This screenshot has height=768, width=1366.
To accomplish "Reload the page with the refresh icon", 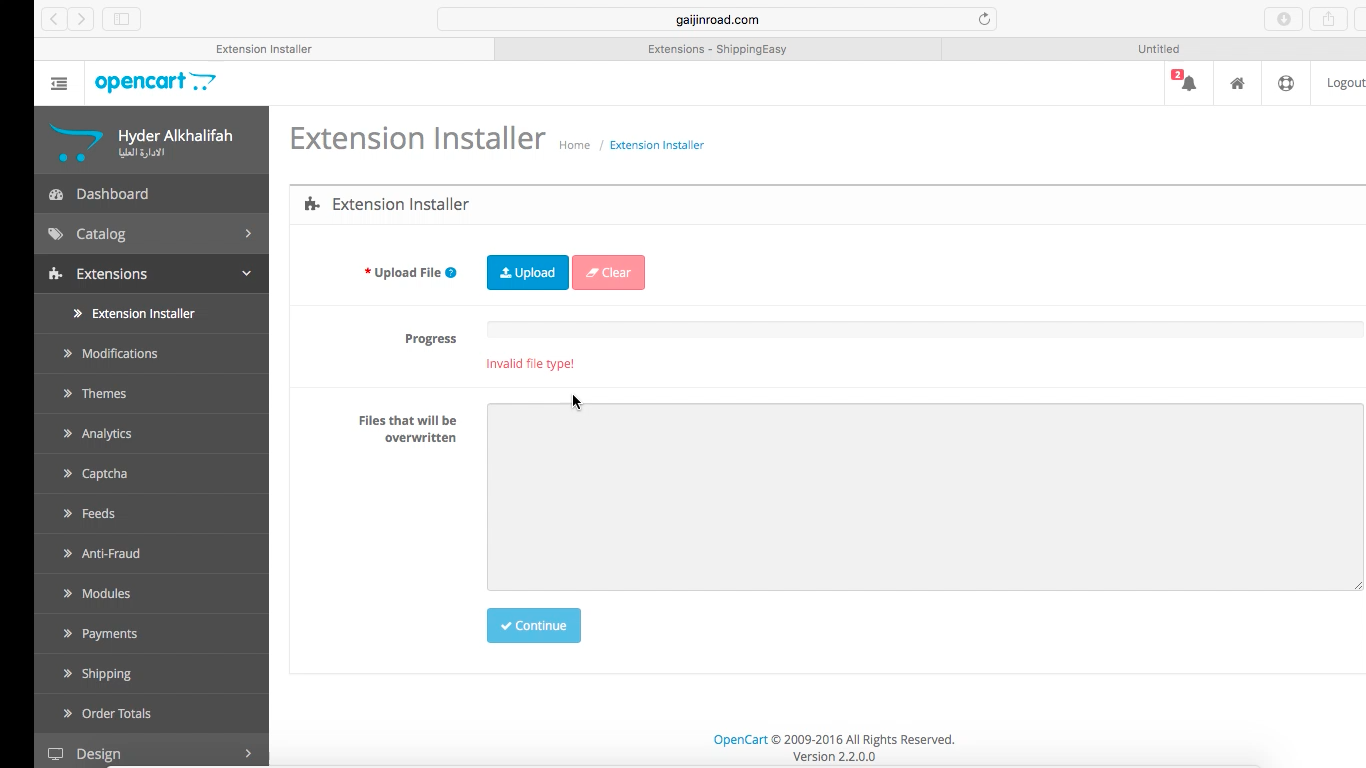I will (x=984, y=19).
